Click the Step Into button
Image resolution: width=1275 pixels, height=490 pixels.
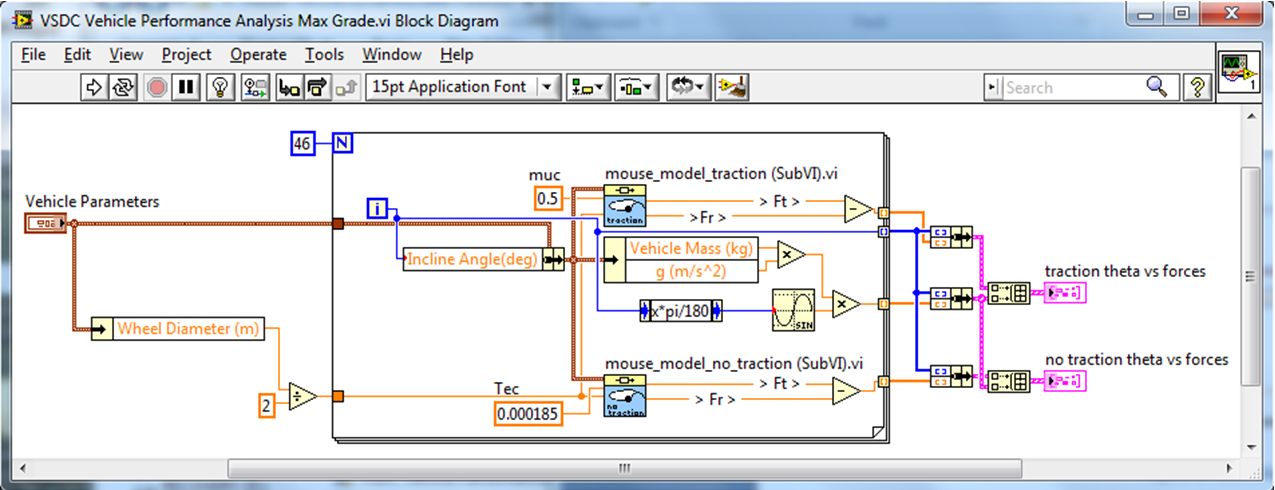tap(290, 87)
